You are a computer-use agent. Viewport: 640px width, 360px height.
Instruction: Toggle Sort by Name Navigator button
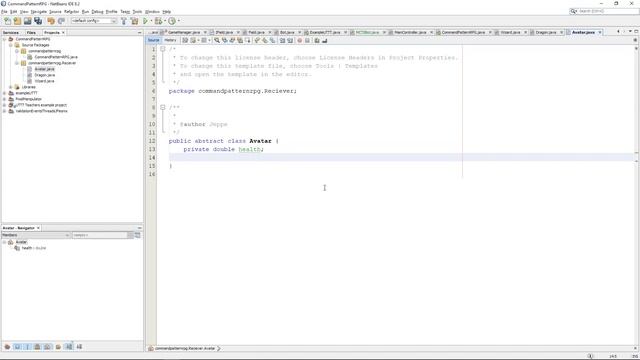(x=69, y=347)
